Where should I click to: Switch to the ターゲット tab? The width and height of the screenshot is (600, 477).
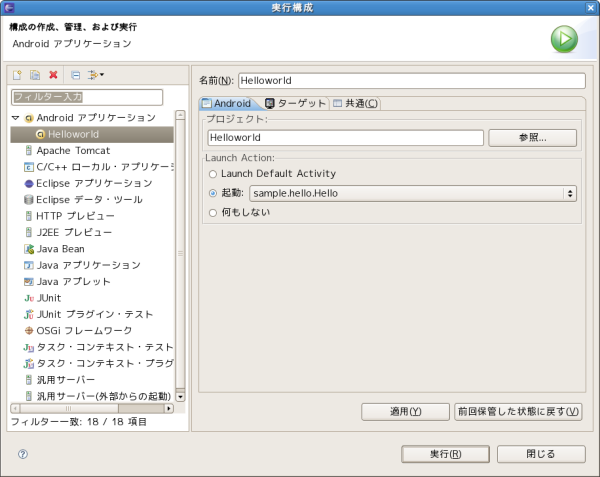click(295, 103)
